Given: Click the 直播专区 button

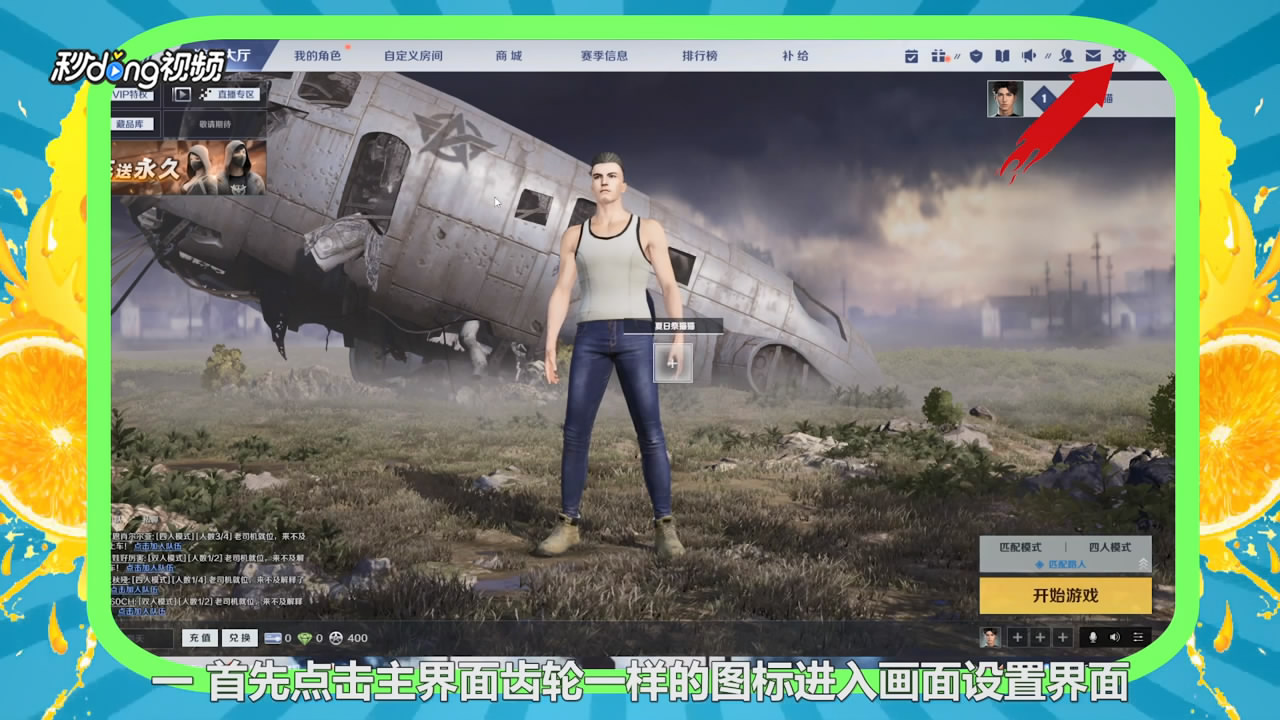Looking at the screenshot, I should coord(231,94).
